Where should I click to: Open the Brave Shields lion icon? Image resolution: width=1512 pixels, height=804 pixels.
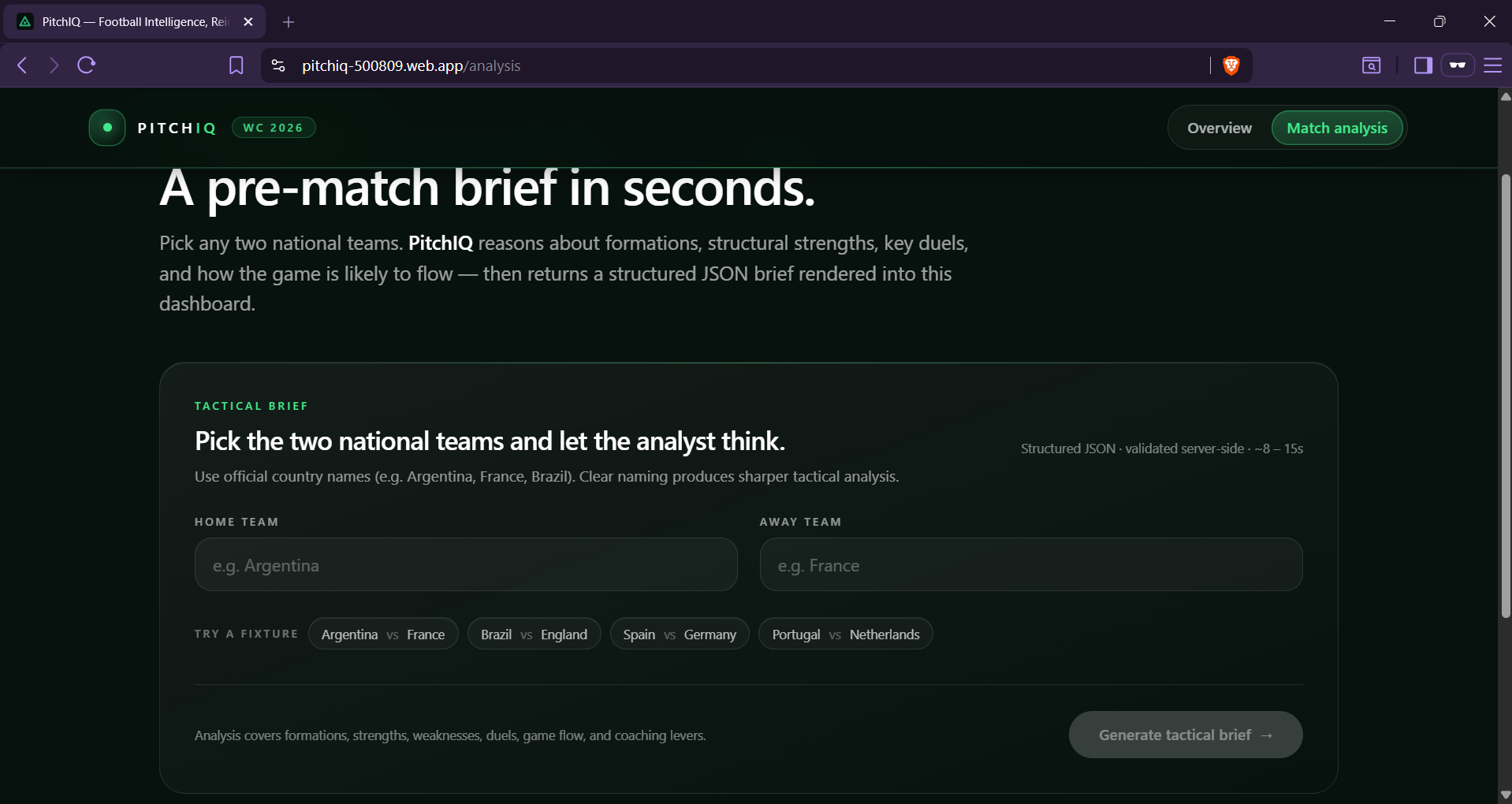1231,65
